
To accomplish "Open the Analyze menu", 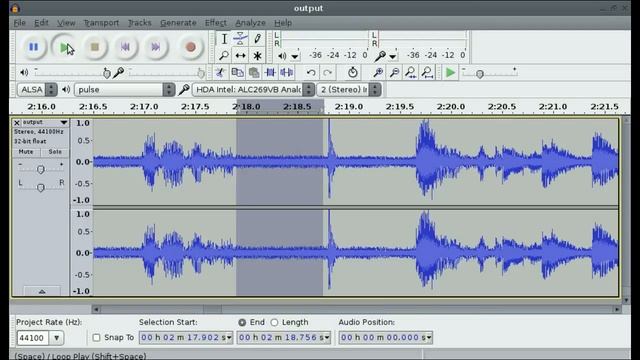I will click(250, 23).
